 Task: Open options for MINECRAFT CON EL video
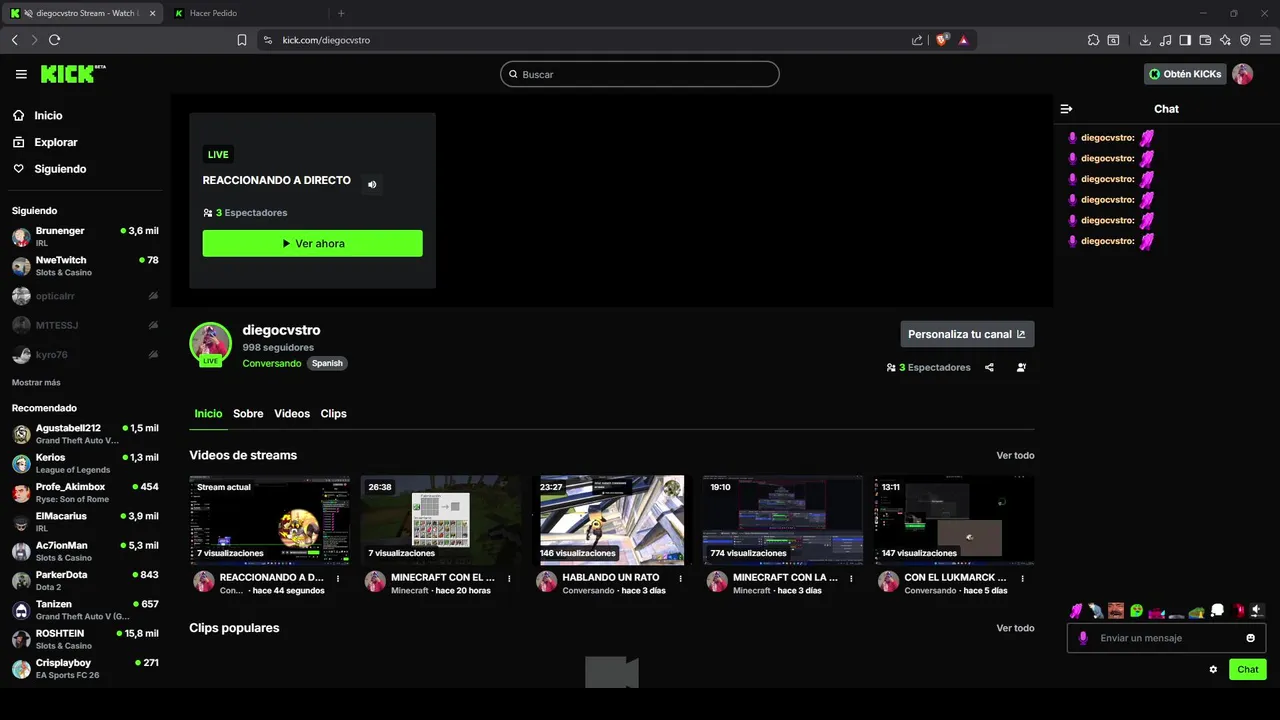(509, 578)
